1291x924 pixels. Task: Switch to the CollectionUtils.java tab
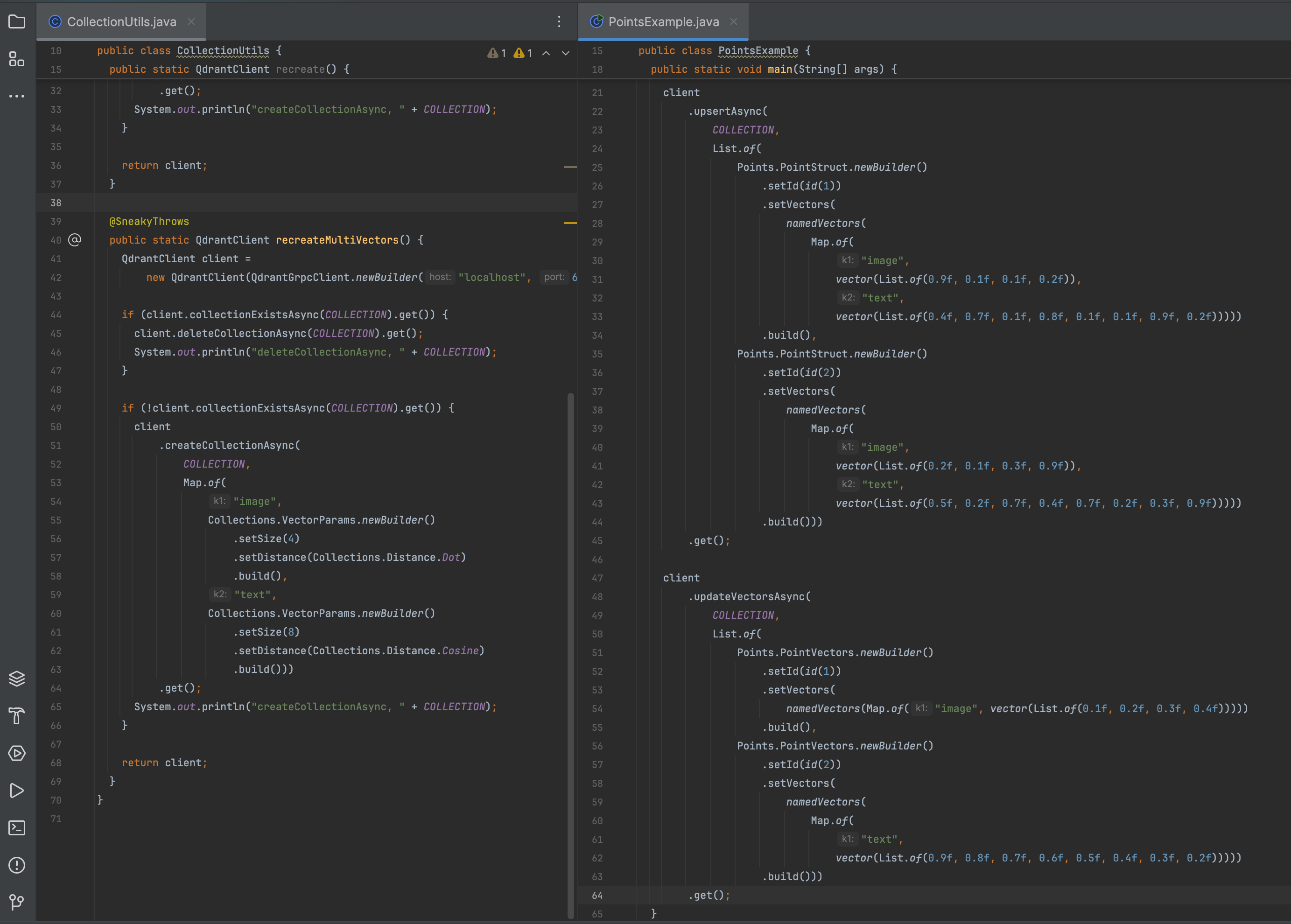click(x=121, y=21)
